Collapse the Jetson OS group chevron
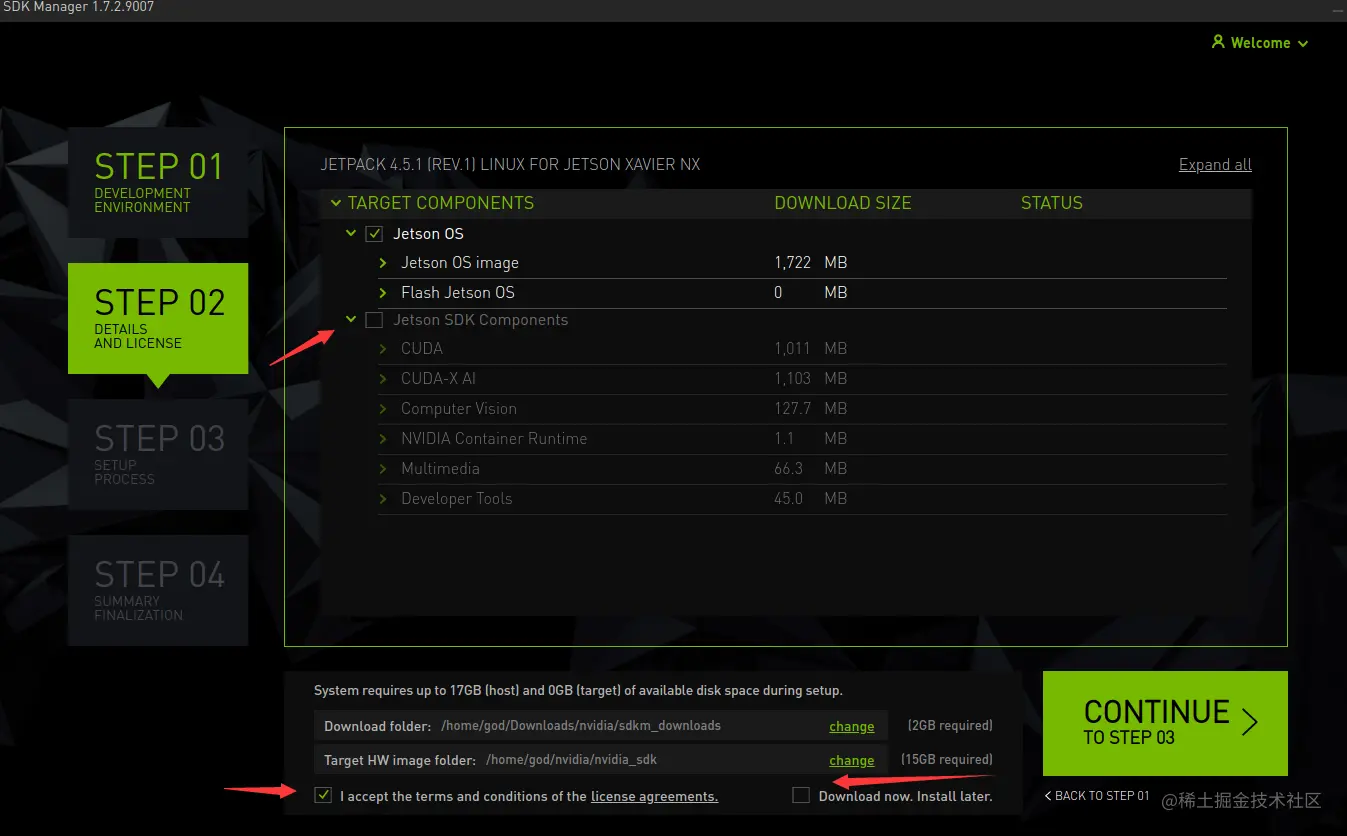Screen dimensions: 1347x836 (351, 234)
